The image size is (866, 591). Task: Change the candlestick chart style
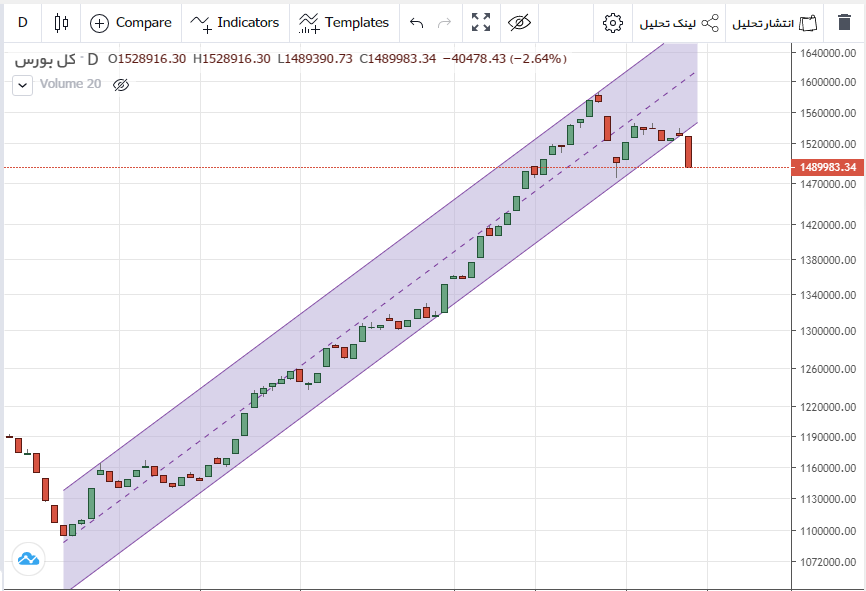[x=61, y=23]
